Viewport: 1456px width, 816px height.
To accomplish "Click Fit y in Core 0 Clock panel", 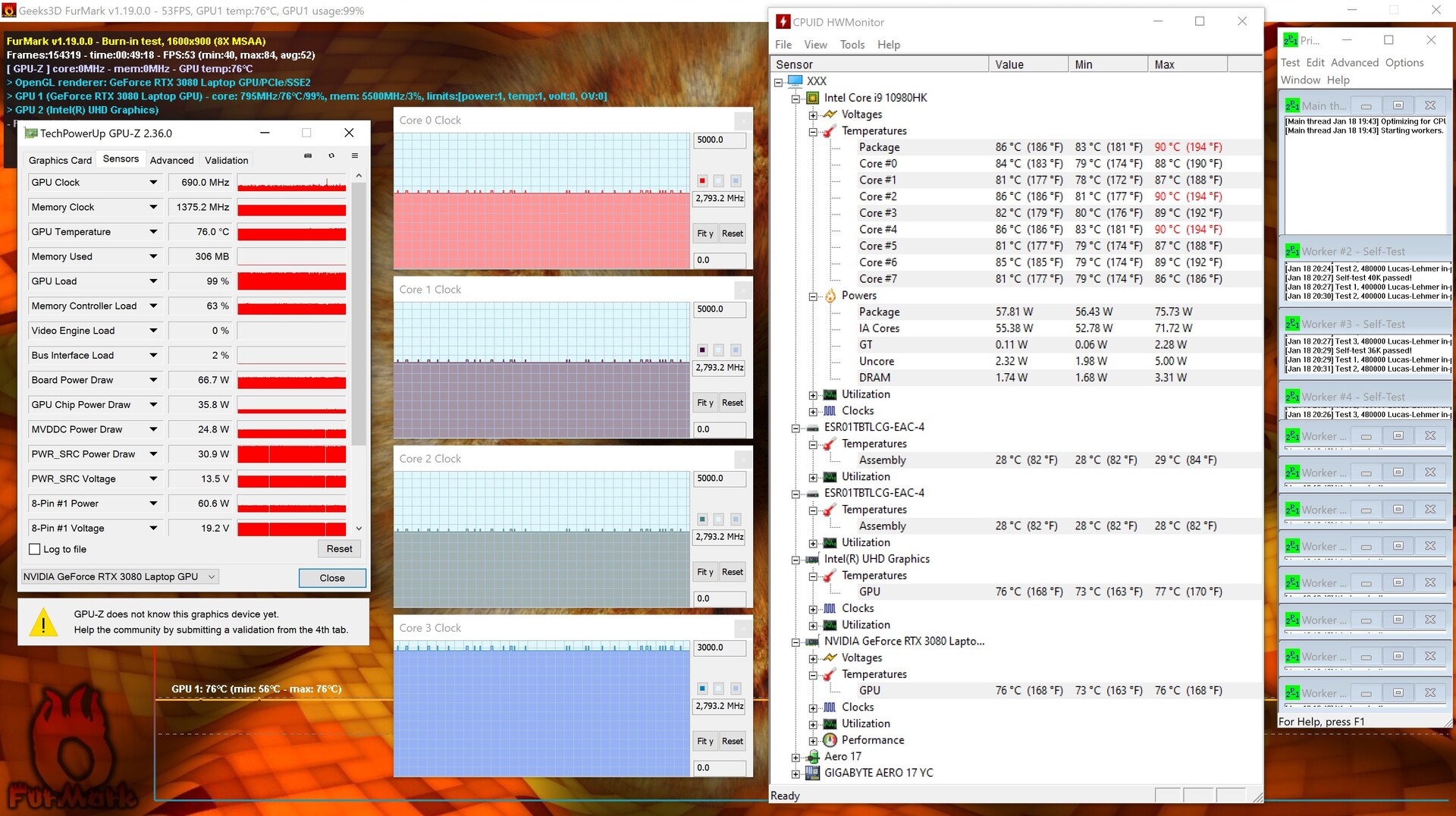I will click(x=705, y=234).
